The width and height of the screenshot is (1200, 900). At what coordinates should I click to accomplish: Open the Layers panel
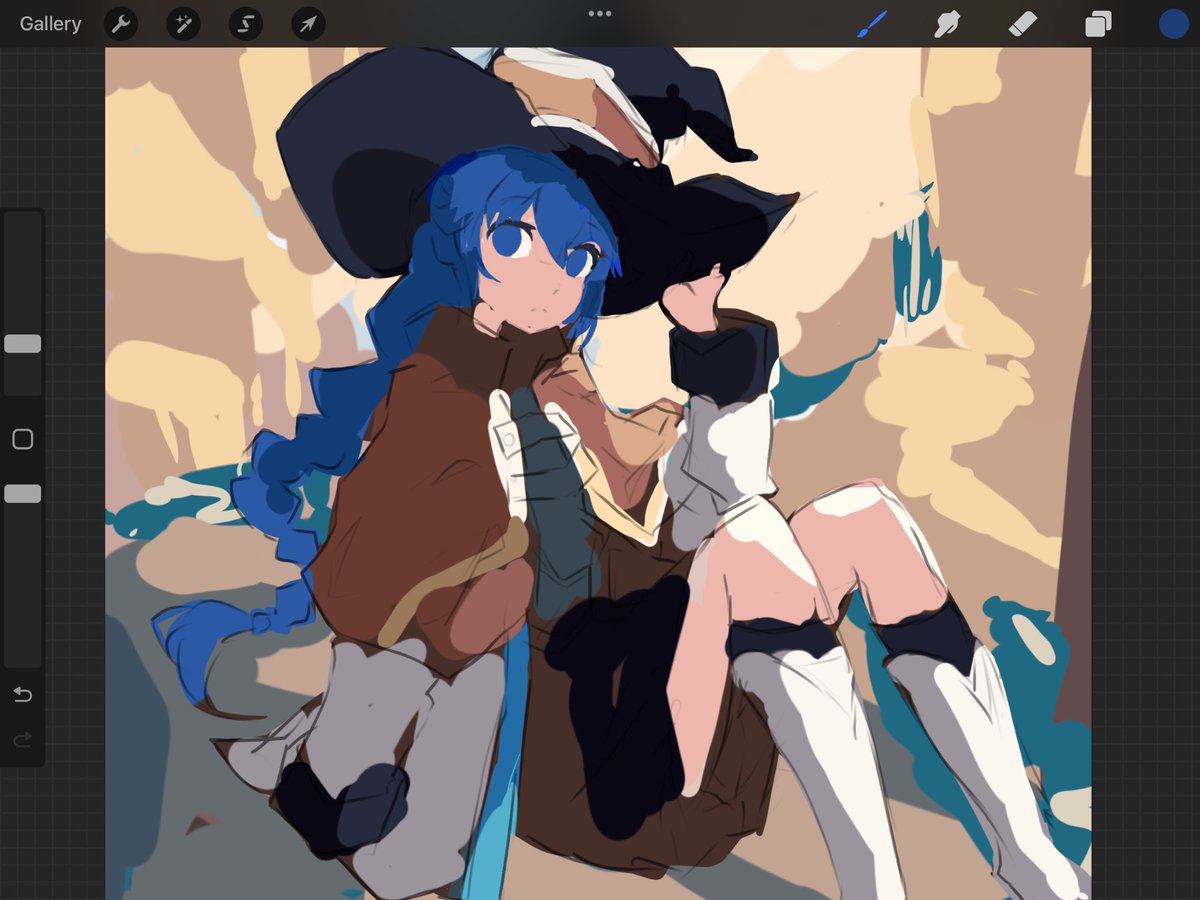coord(1097,24)
